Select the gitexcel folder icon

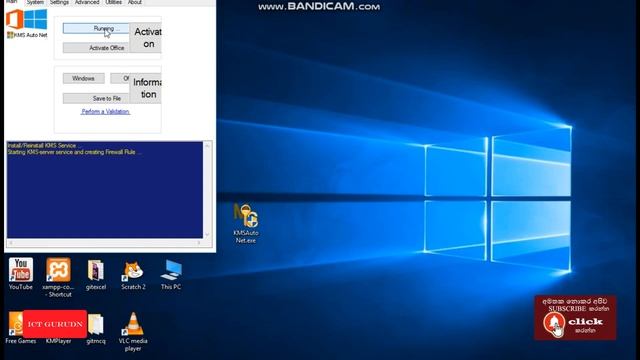coord(96,275)
